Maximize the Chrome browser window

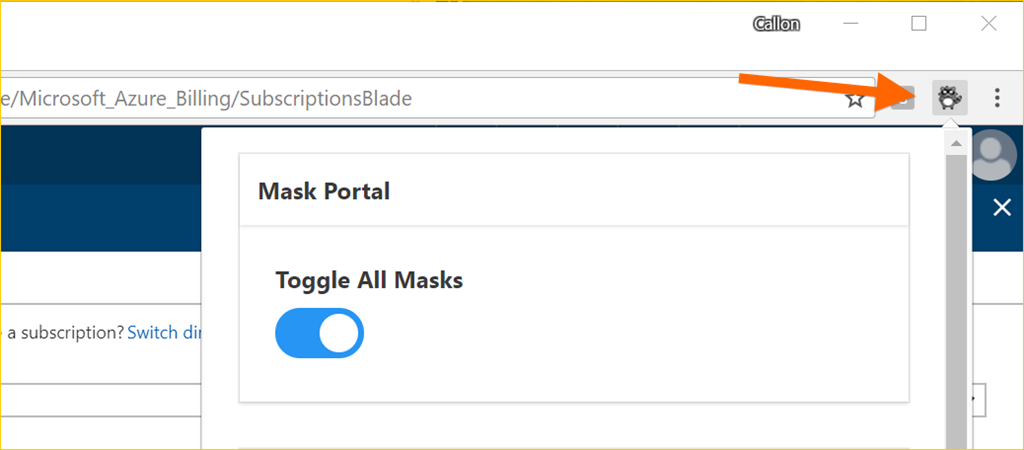point(919,24)
